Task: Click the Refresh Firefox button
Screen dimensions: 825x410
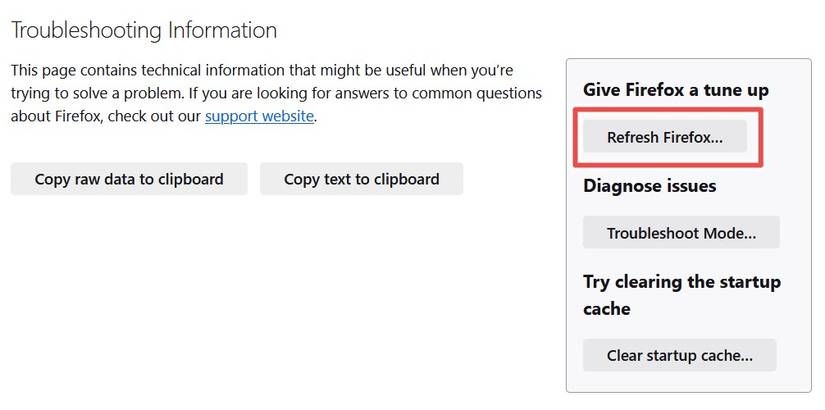Action: [x=664, y=137]
